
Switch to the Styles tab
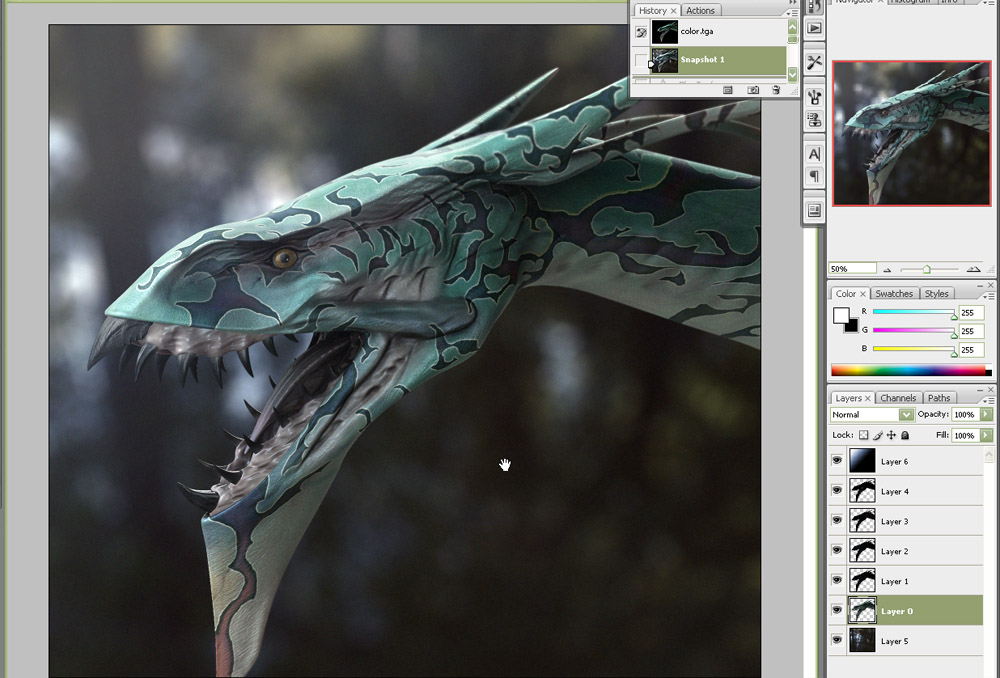pyautogui.click(x=936, y=294)
